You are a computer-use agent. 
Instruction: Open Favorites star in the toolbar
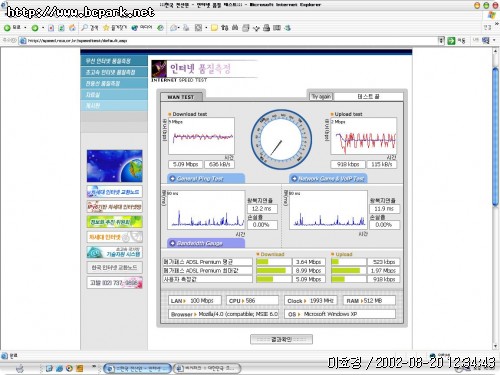(106, 28)
